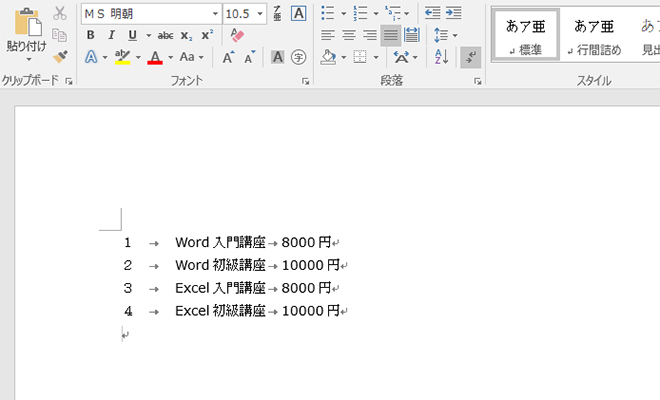This screenshot has width=660, height=400.
Task: Click the Line and Paragraph Spacing icon
Action: pos(441,35)
